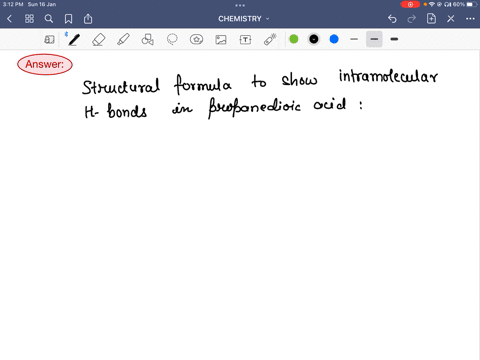480x360 pixels.
Task: Select the Highlighter tool
Action: coord(123,40)
